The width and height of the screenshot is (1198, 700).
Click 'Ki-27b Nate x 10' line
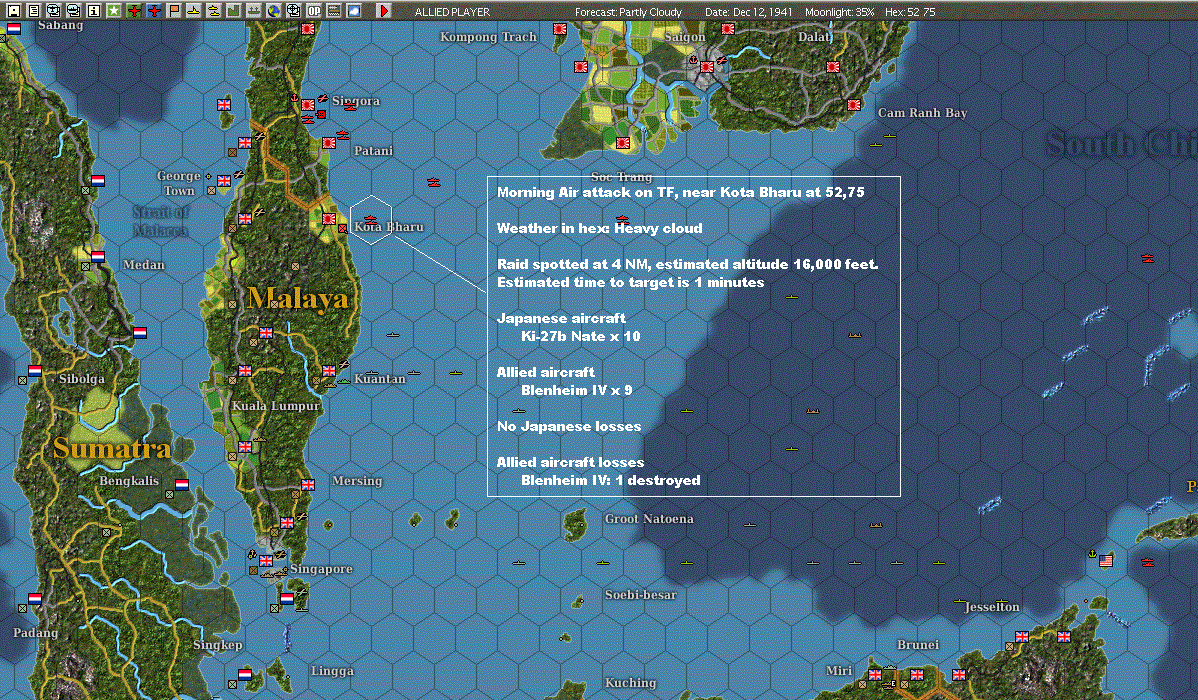(x=581, y=336)
